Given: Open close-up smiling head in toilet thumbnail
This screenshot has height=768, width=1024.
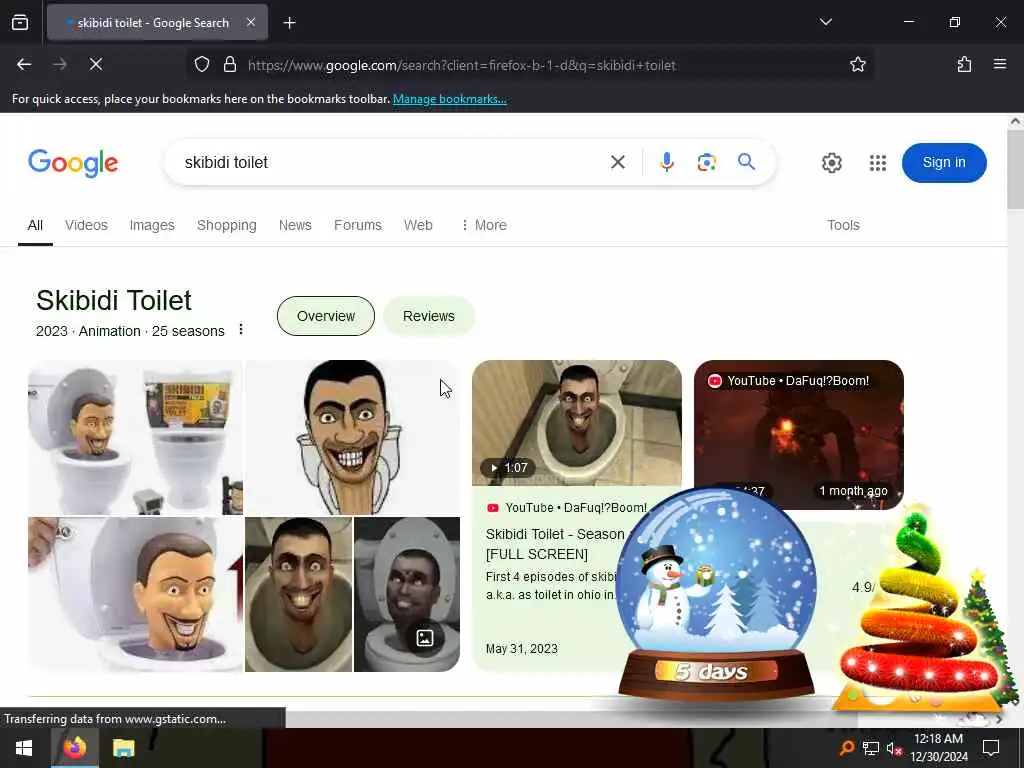Looking at the screenshot, I should (x=298, y=594).
